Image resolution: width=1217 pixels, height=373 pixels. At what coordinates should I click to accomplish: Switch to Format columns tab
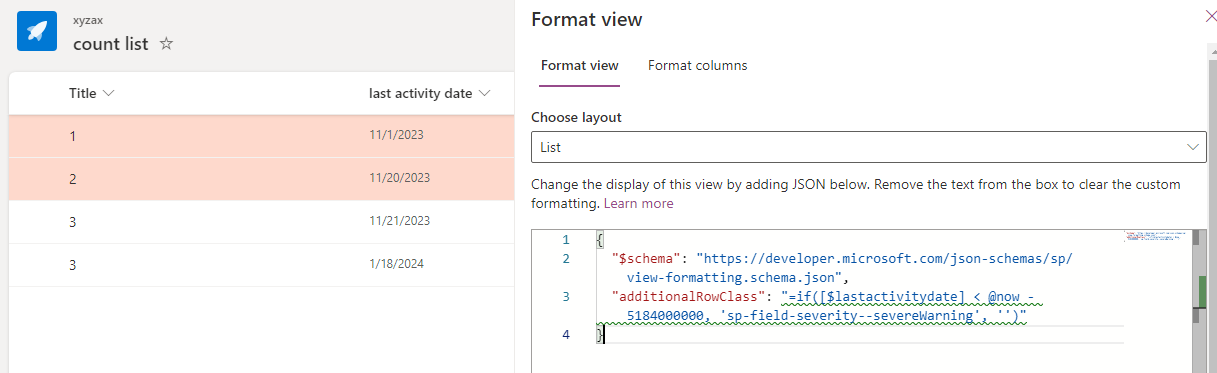pos(697,65)
